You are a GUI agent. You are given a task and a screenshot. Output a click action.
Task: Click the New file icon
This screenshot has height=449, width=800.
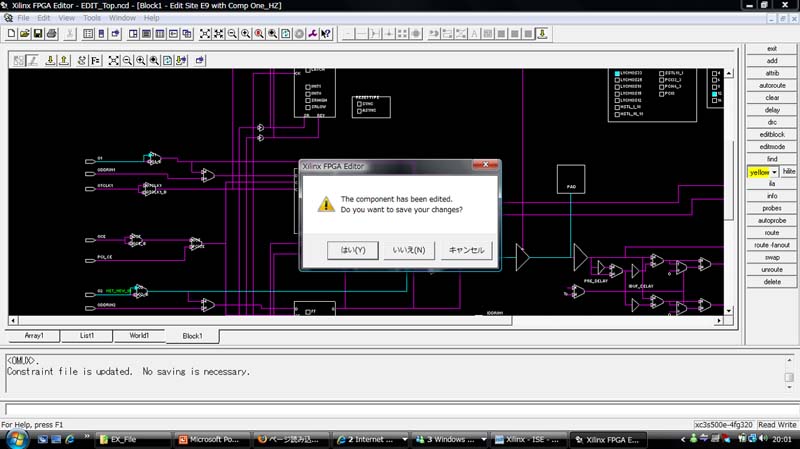[11, 34]
